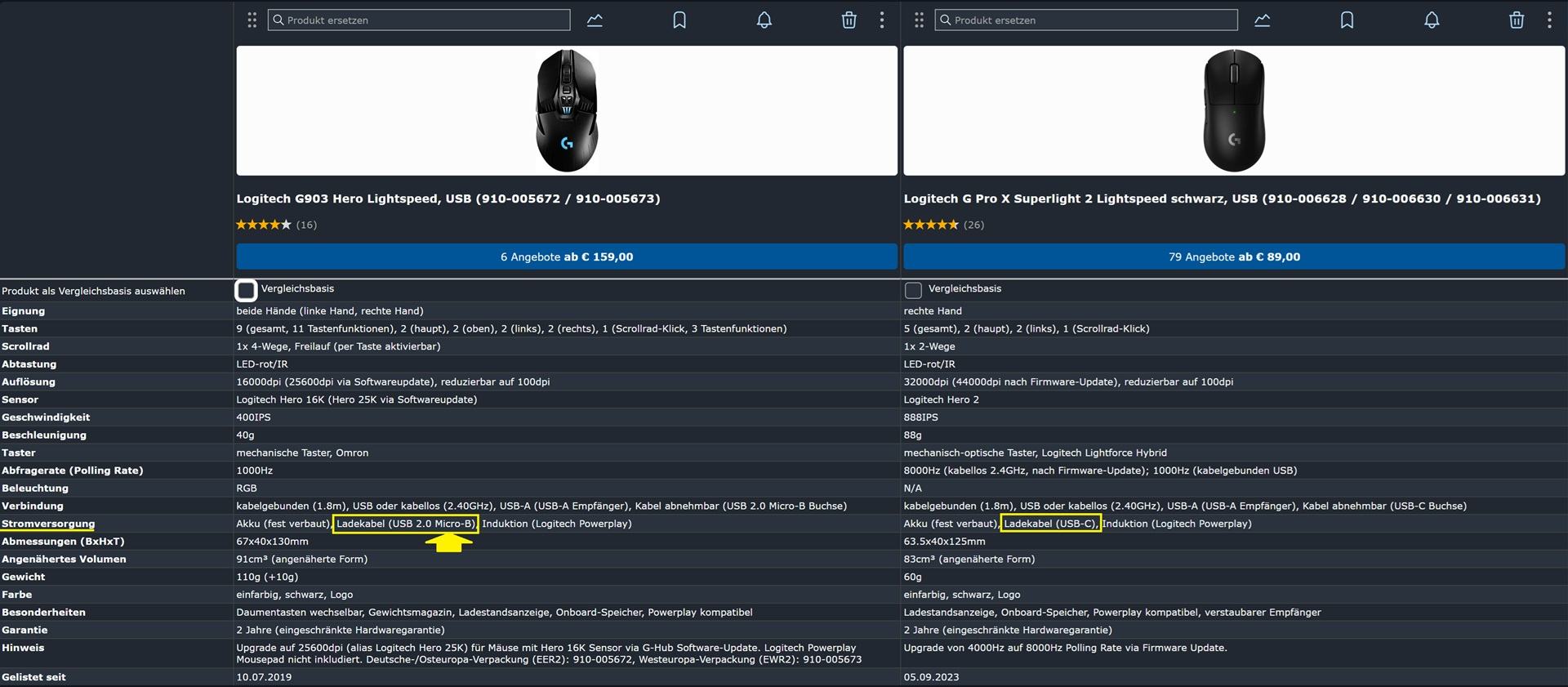1568x687 pixels.
Task: Click the 'Ladekabel (USB 2.0 Micro-B)' text
Action: 406,524
